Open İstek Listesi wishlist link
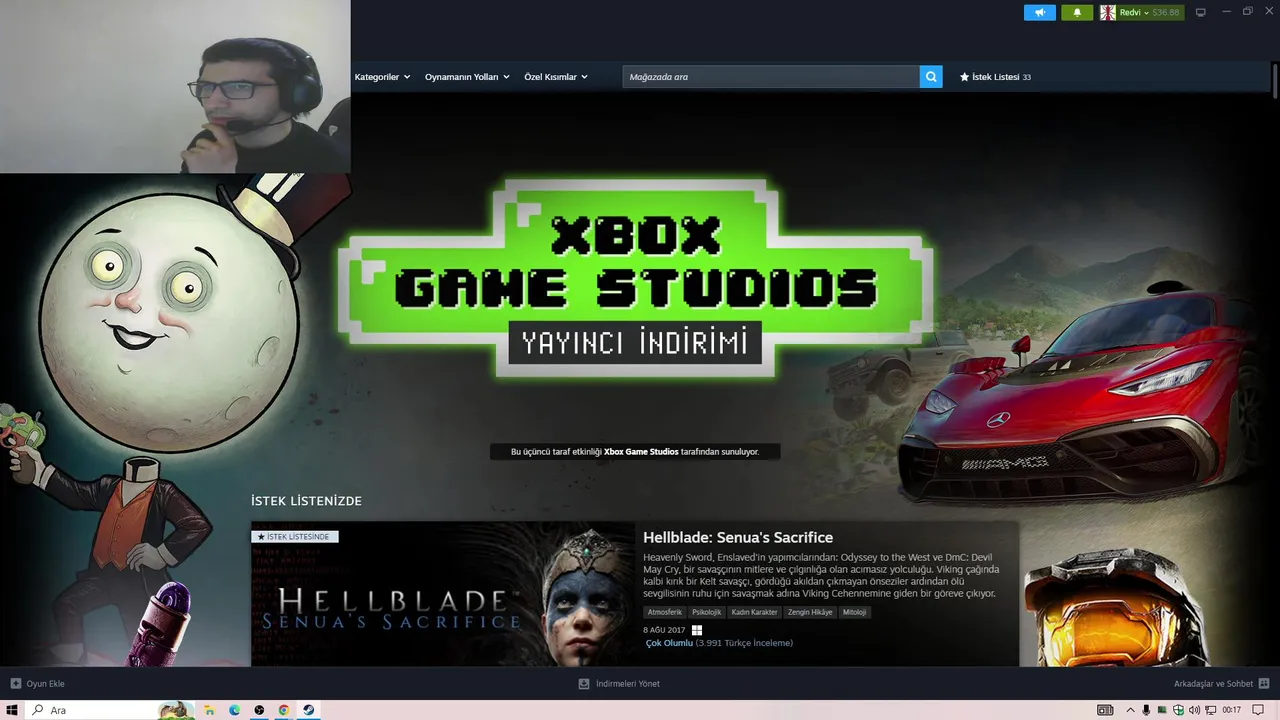This screenshot has height=720, width=1280. point(995,77)
